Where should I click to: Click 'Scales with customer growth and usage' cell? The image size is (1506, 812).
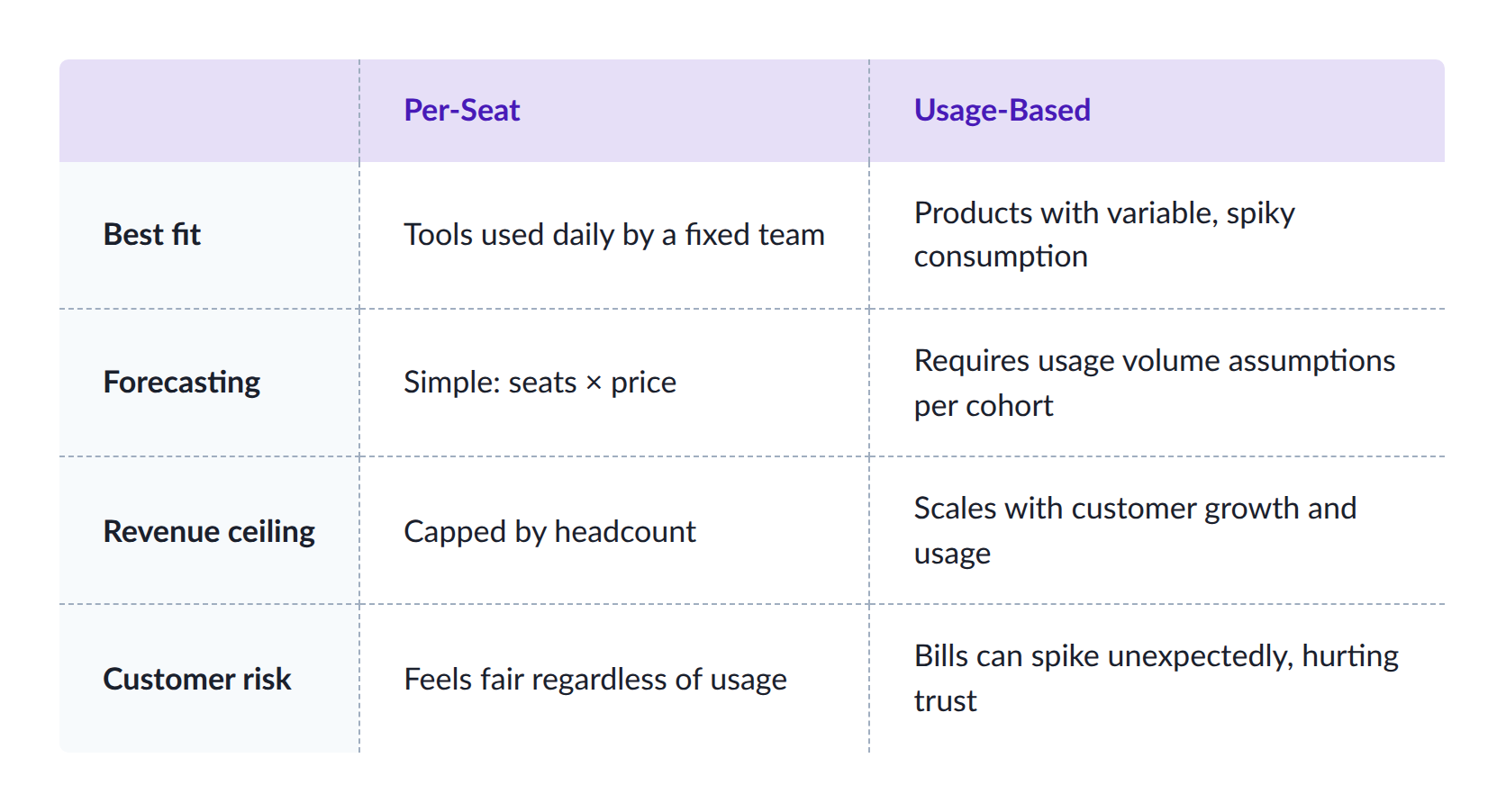(x=1157, y=531)
